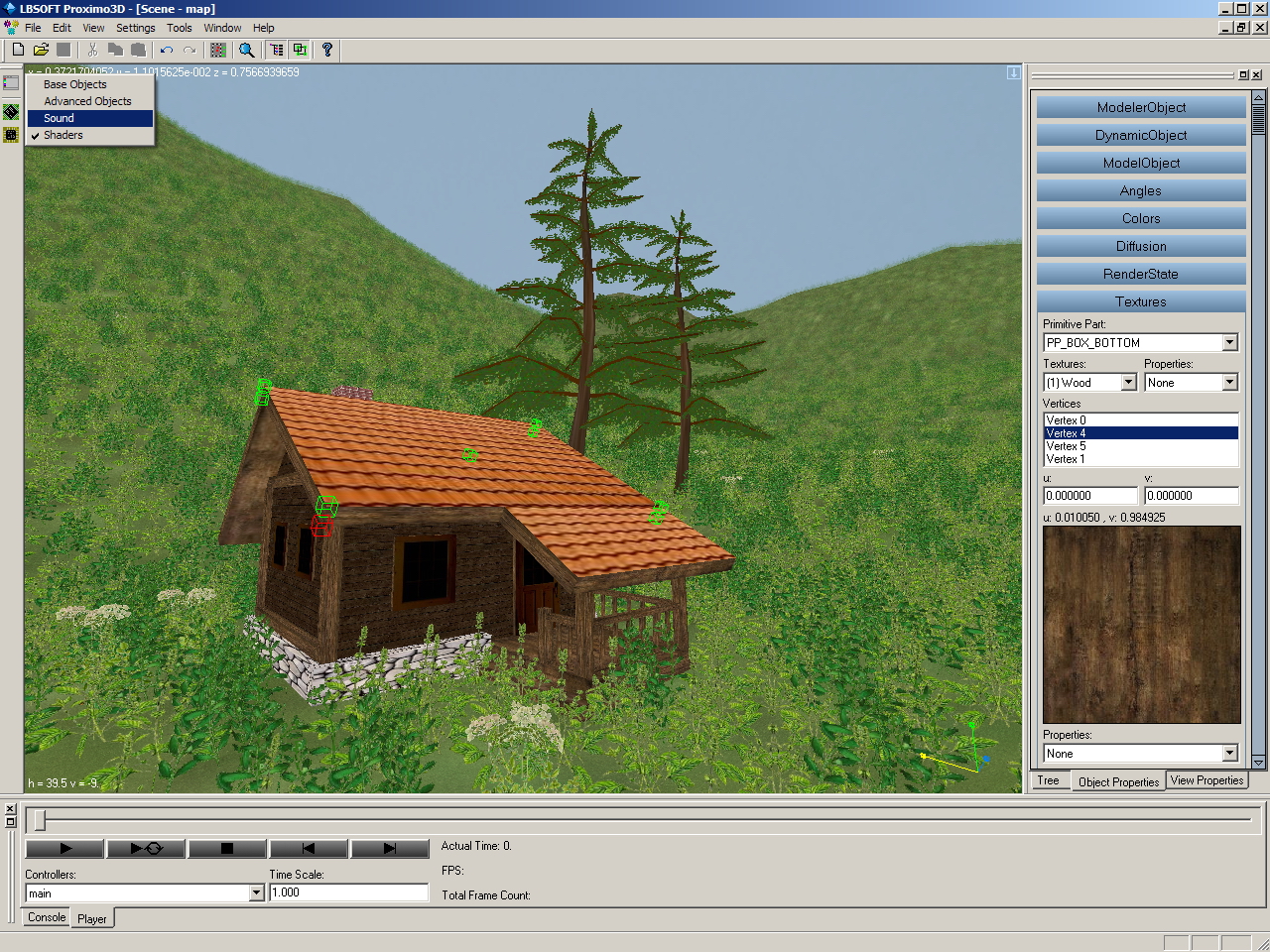Toggle the object tree view toolbar button

276,50
